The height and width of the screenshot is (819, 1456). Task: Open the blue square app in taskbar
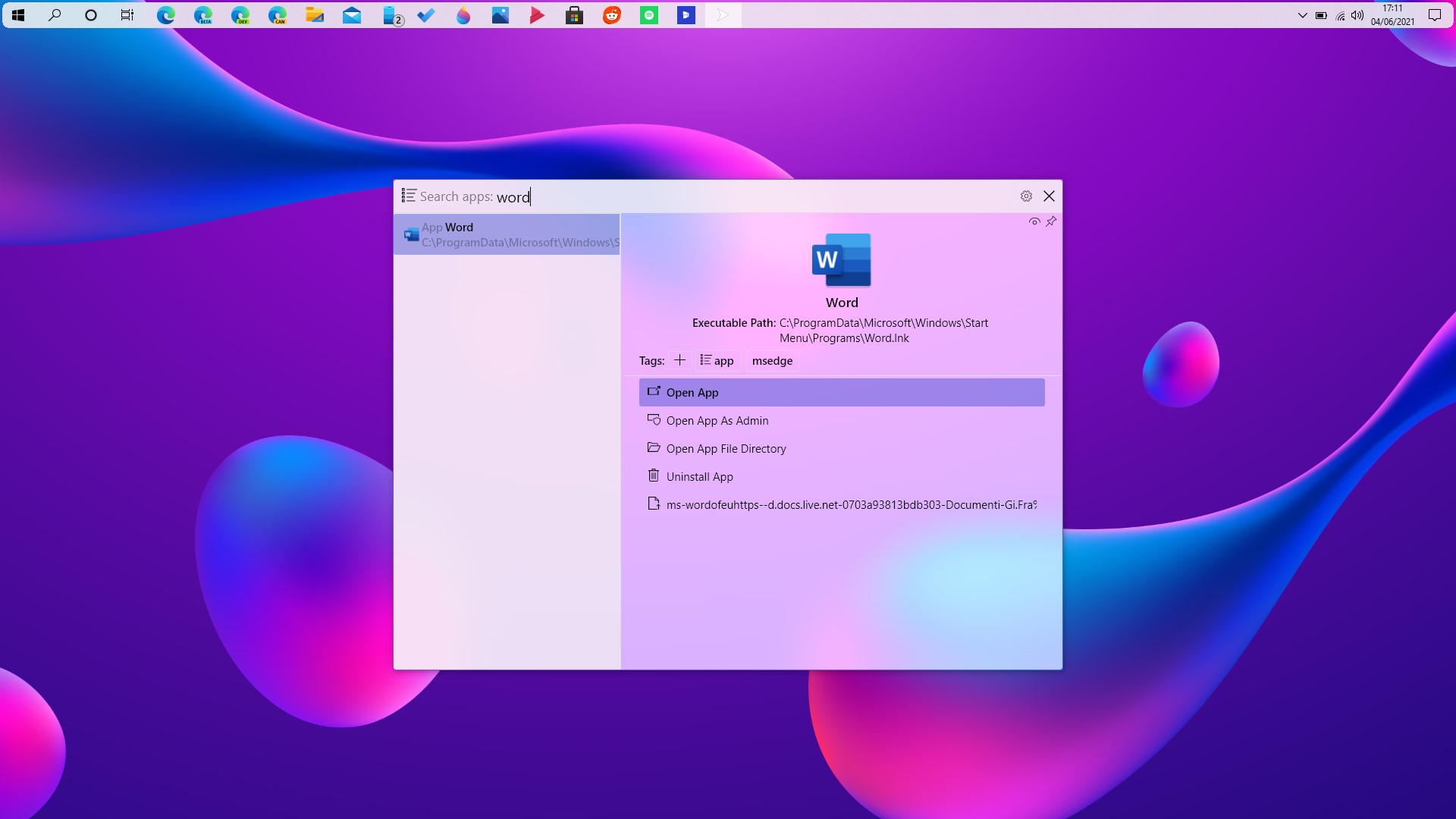(x=686, y=15)
